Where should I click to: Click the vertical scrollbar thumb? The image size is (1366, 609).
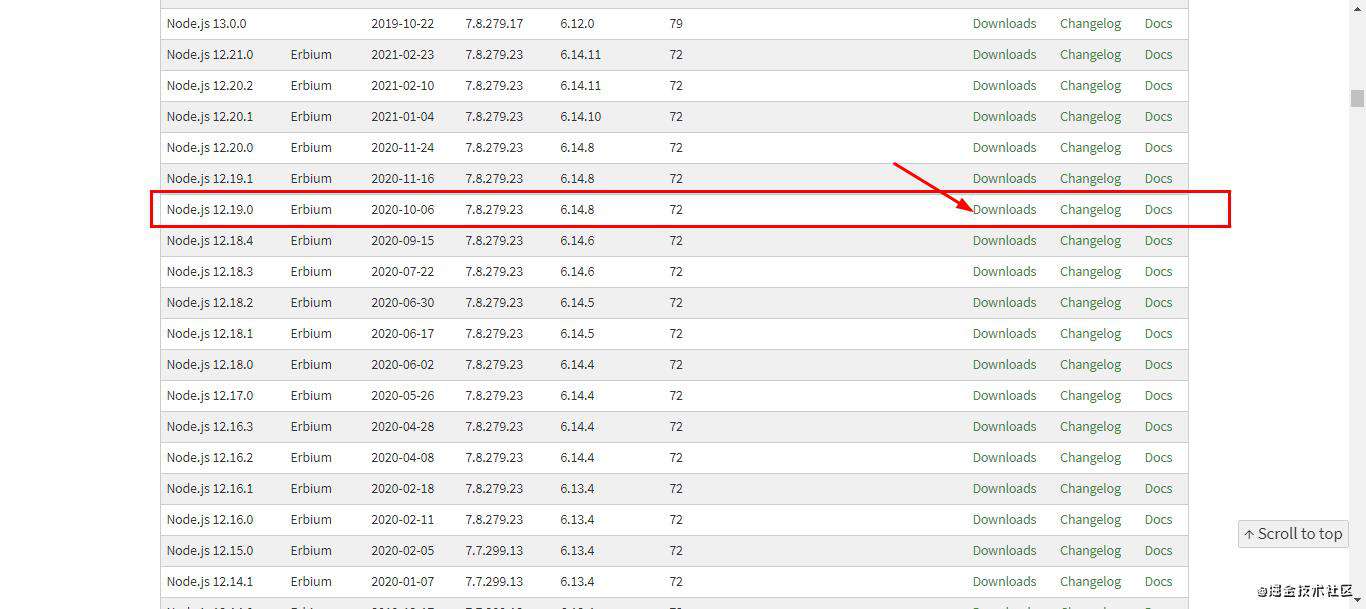[1357, 98]
